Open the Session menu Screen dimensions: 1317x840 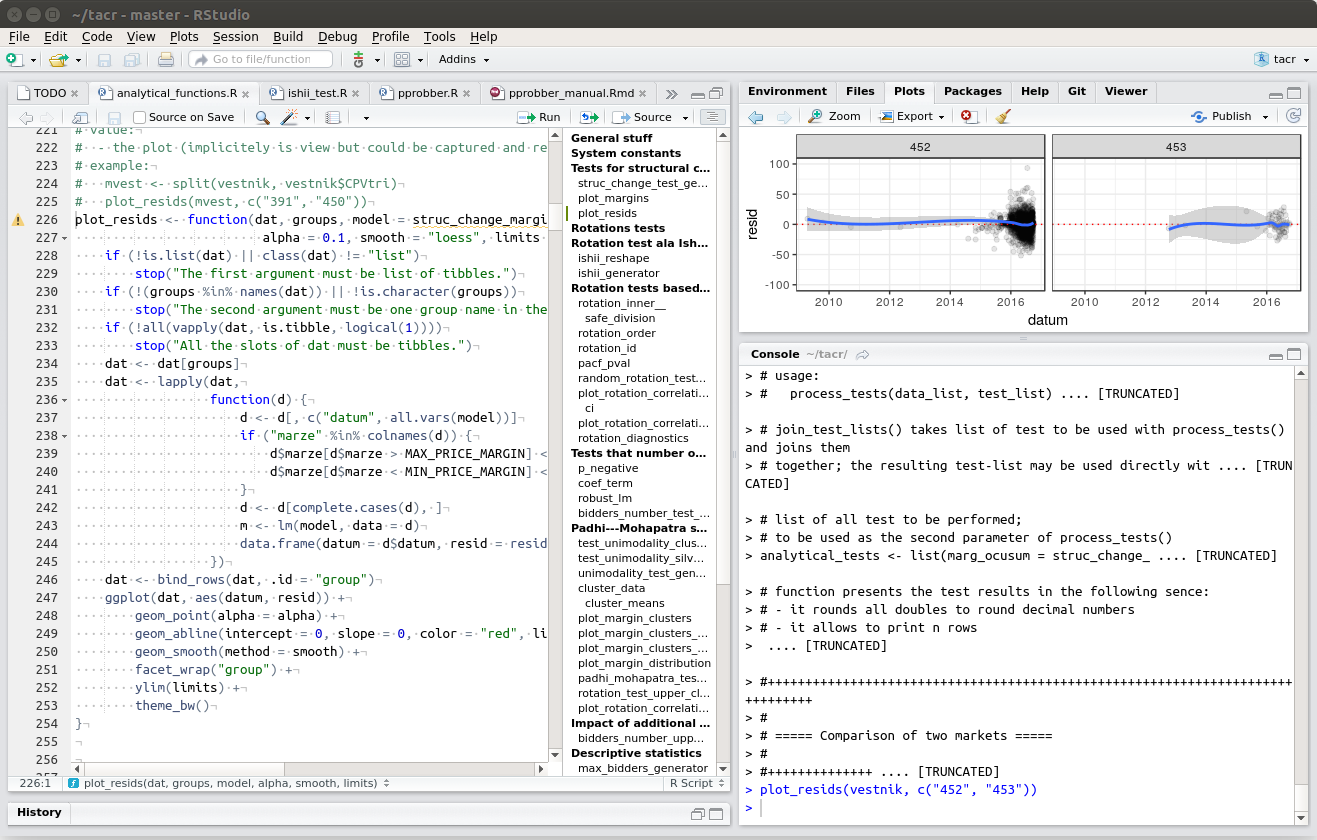tap(235, 36)
